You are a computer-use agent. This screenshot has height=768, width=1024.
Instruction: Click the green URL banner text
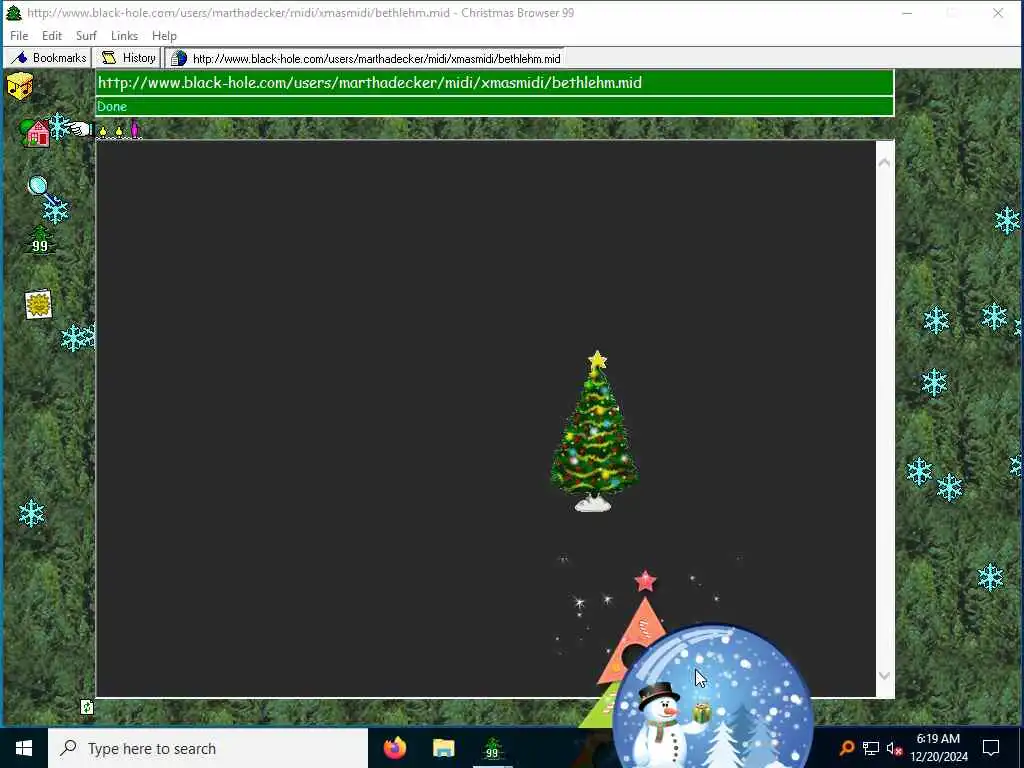click(370, 82)
